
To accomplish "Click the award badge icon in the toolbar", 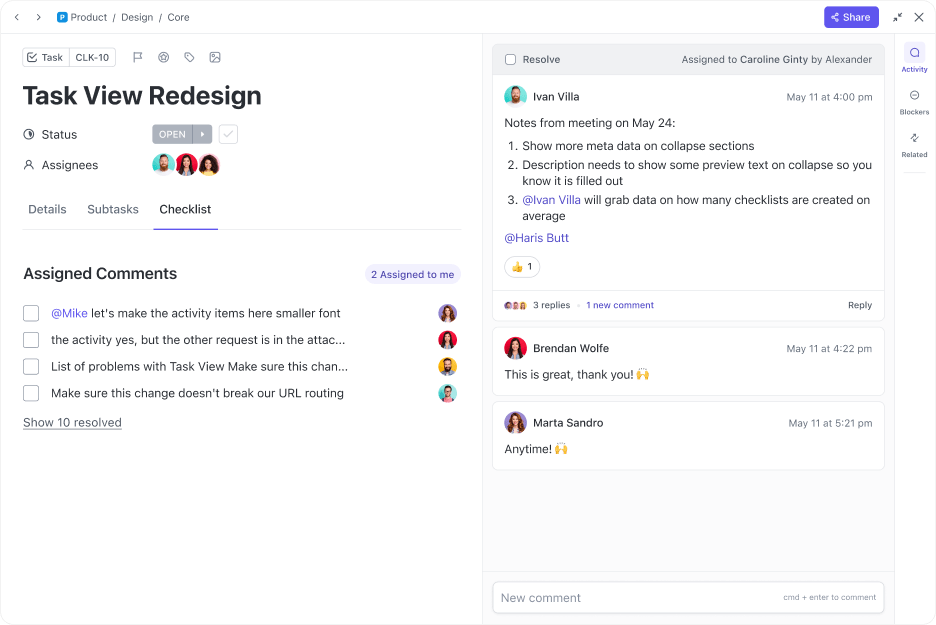I will tap(163, 57).
